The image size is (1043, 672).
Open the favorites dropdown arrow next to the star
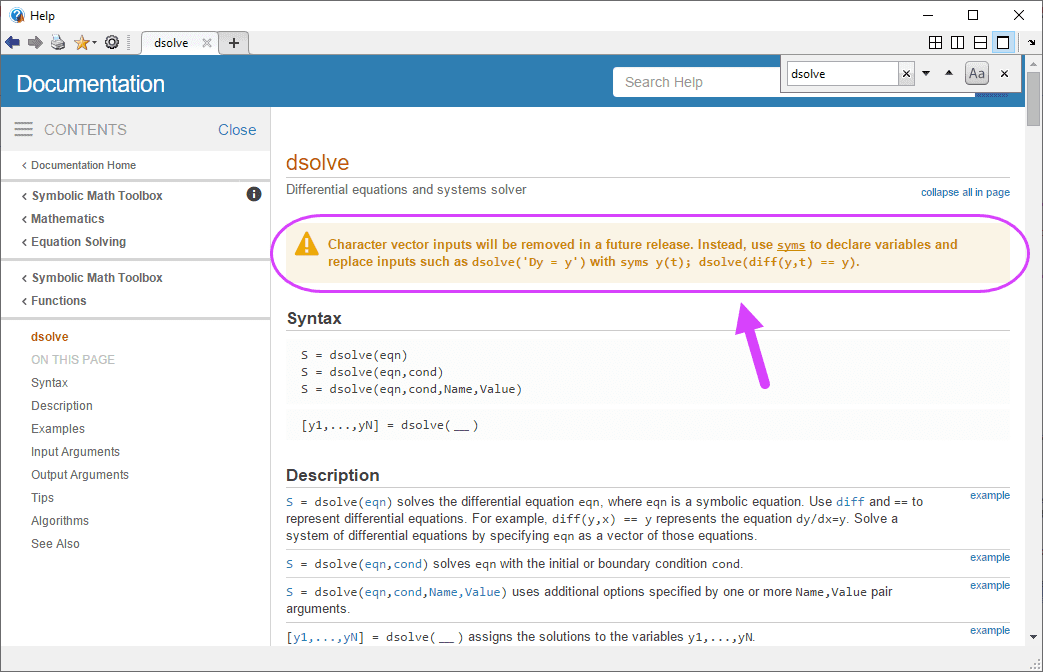coord(94,43)
